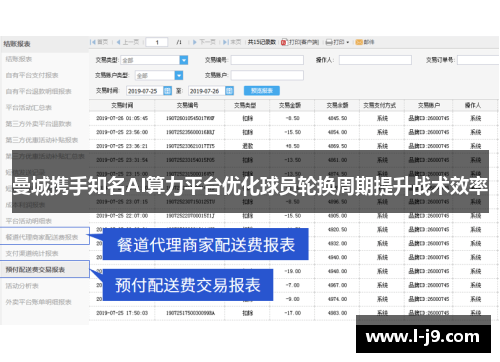Open 结账报表 item in sidebar list

pos(19,59)
